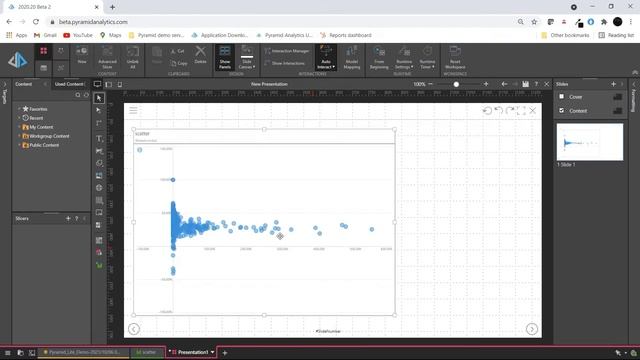Increase zoom with the plus button
Image resolution: width=640 pixels, height=360 pixels.
point(486,84)
